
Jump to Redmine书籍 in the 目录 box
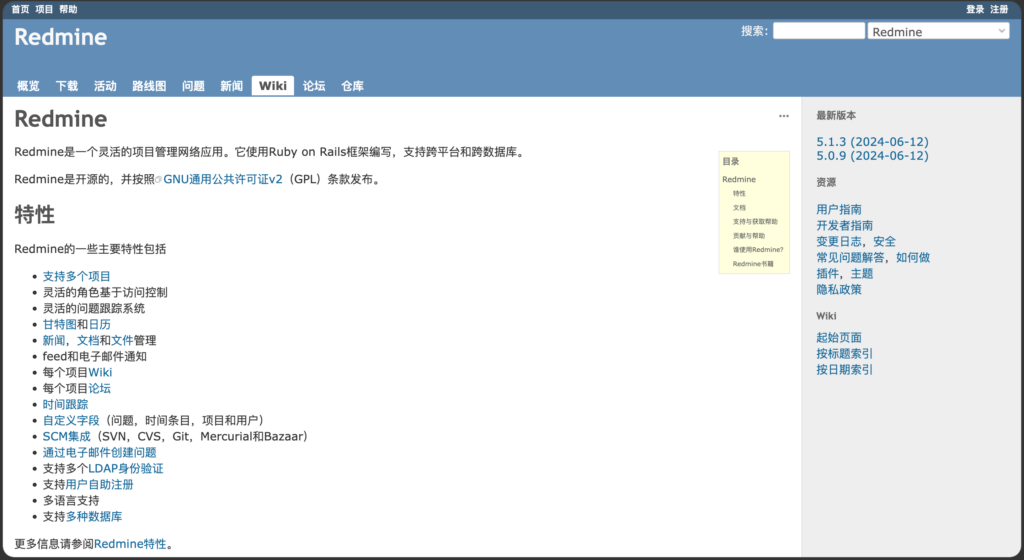[753, 264]
